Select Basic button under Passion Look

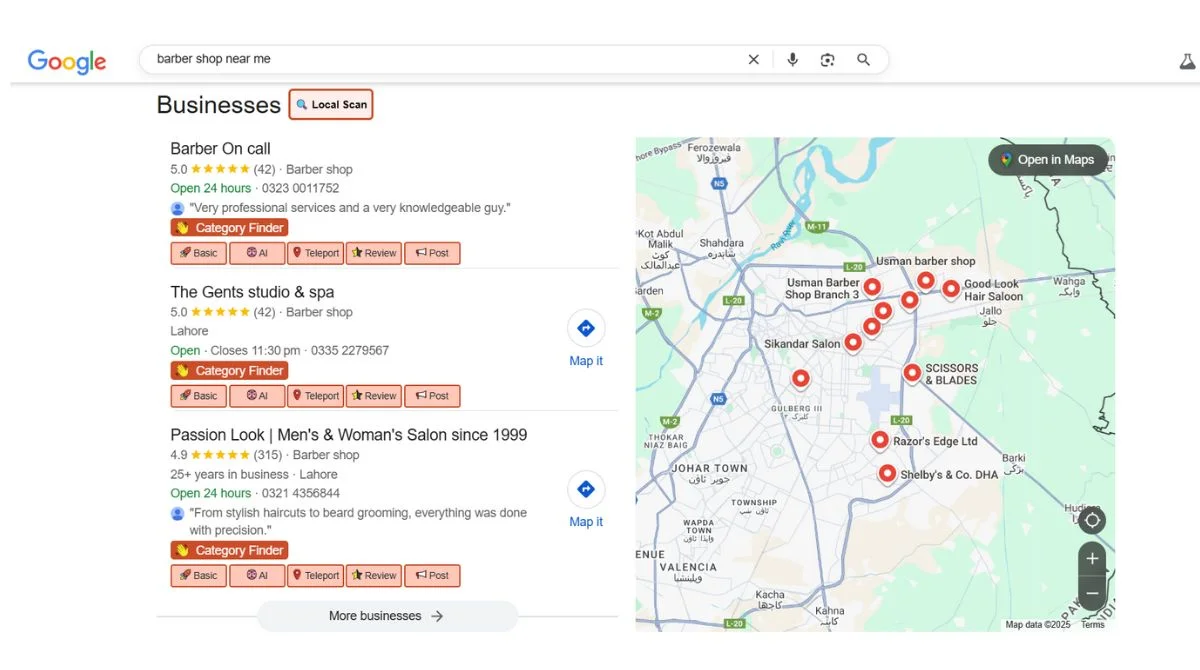click(198, 576)
